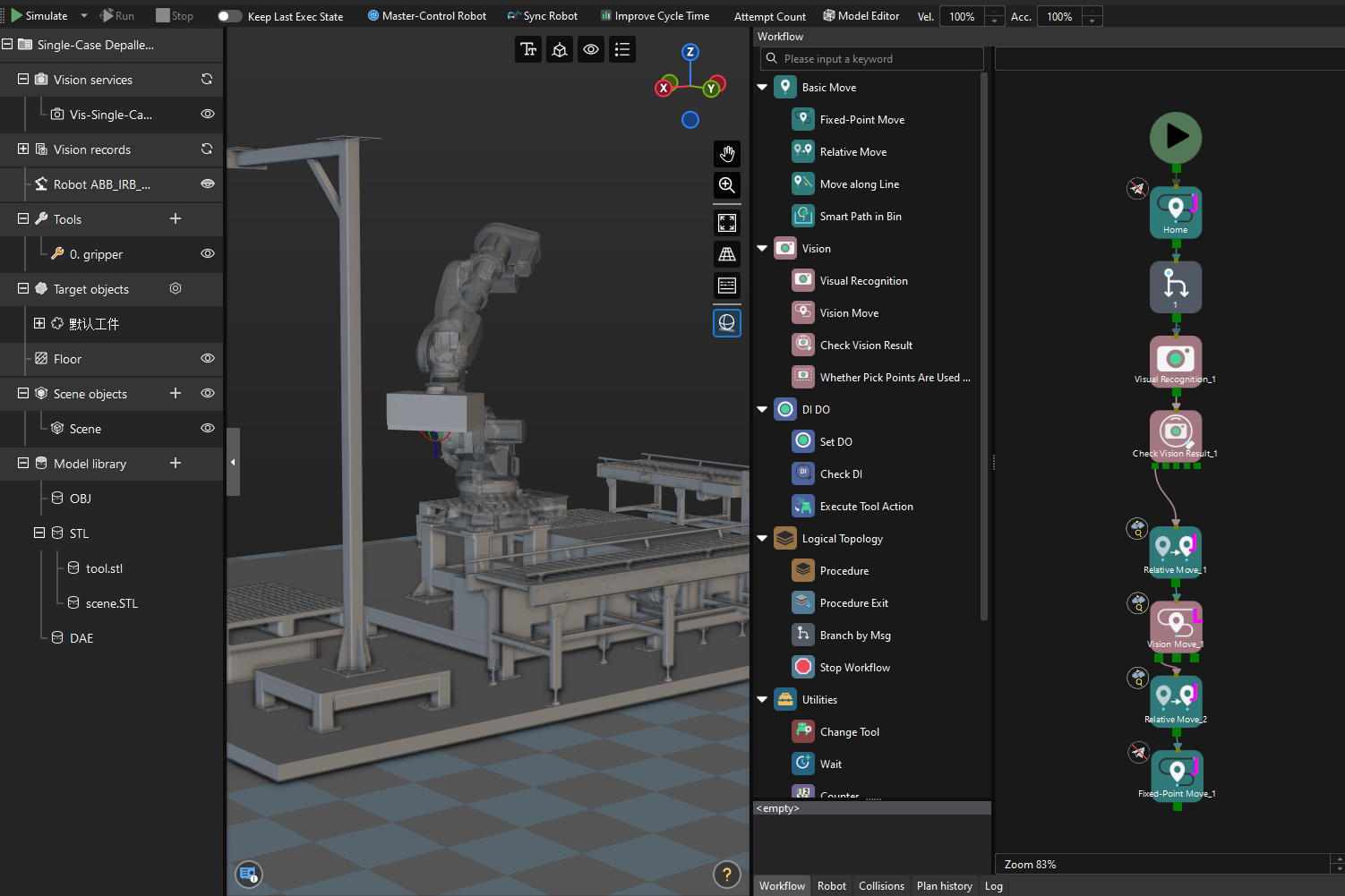Click the zoom magnifier tool in viewport

(x=727, y=185)
